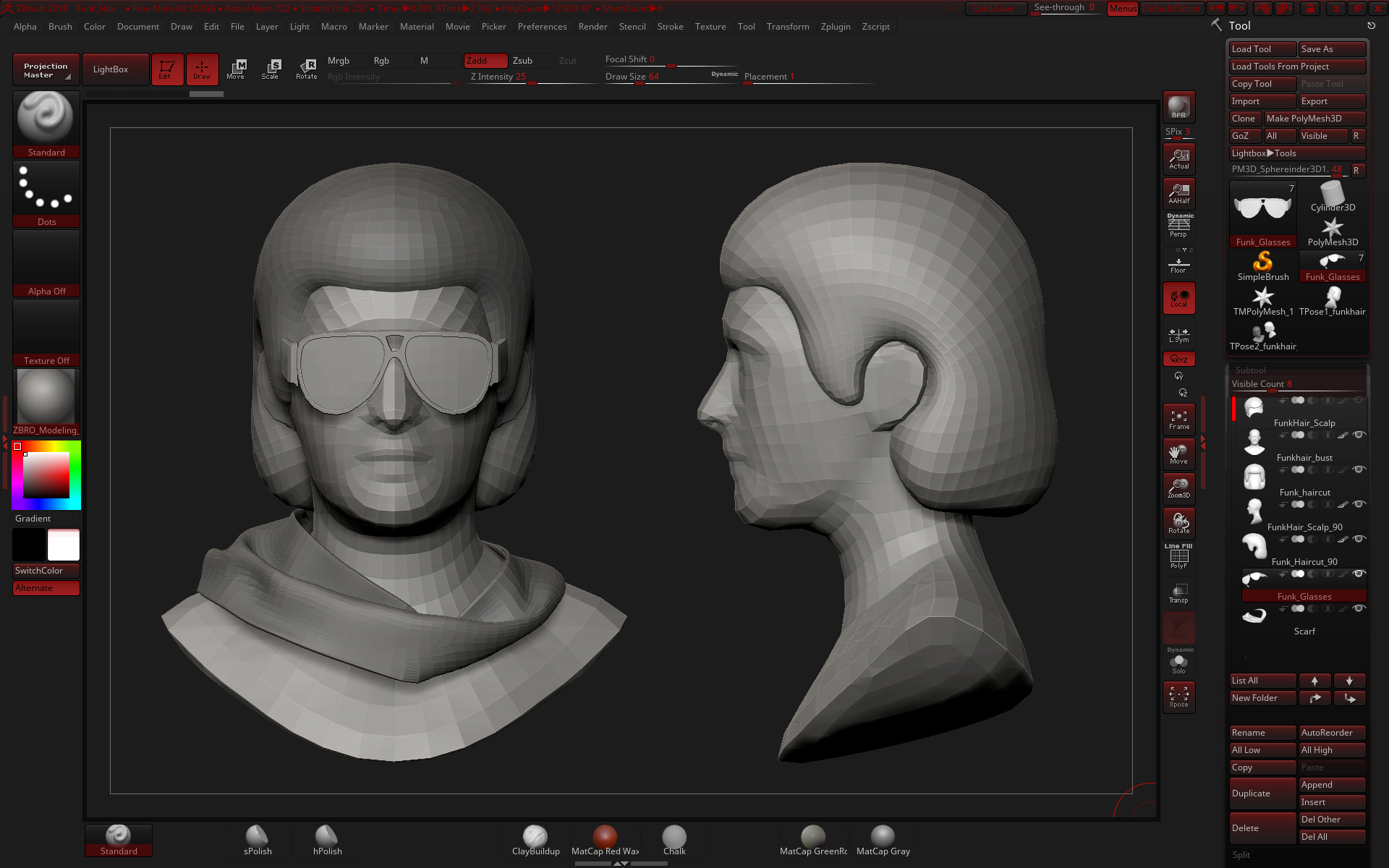Image resolution: width=1389 pixels, height=868 pixels.
Task: Toggle Solo mode
Action: click(1178, 663)
